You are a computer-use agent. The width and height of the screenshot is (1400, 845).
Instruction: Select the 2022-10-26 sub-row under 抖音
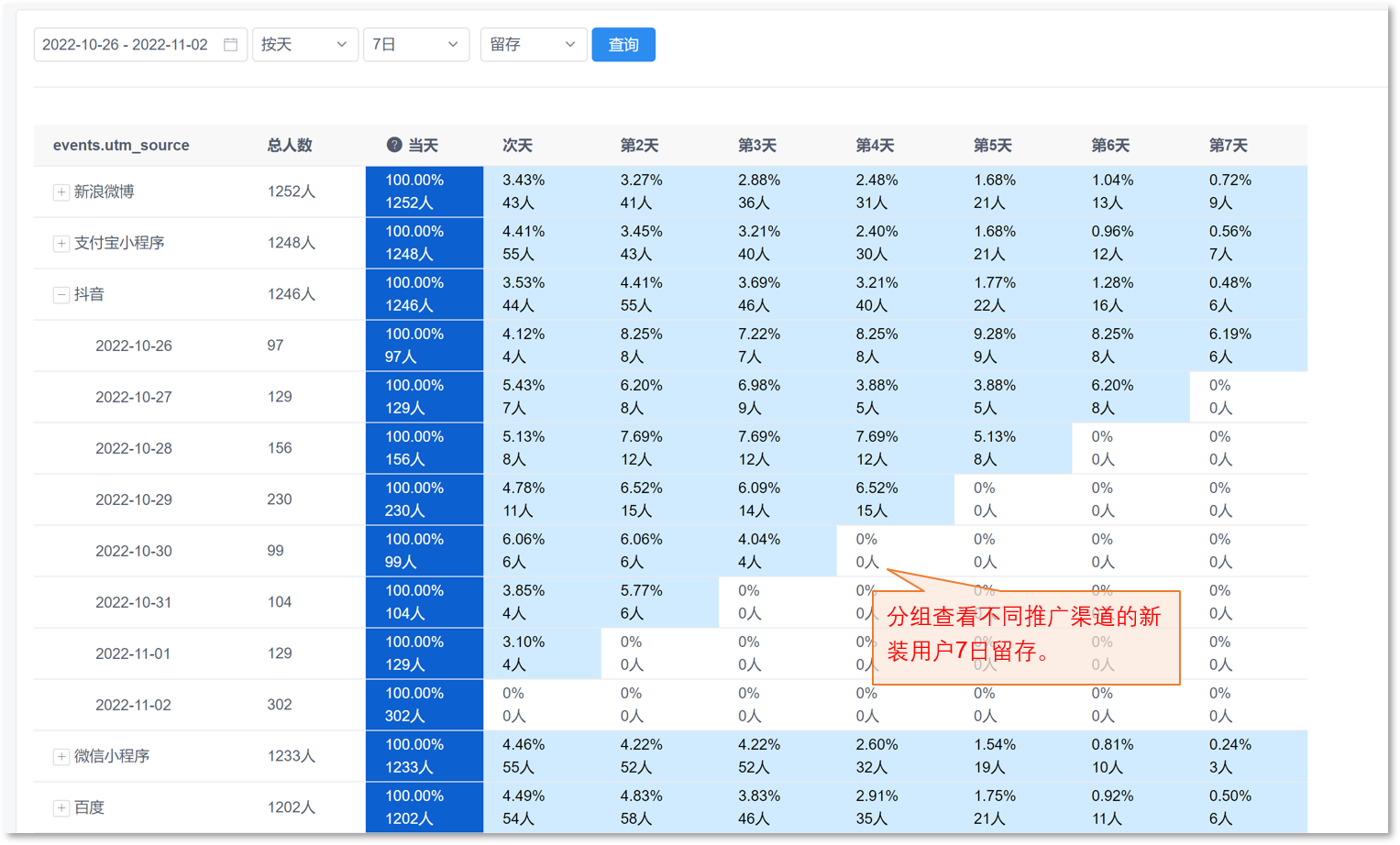tap(134, 346)
